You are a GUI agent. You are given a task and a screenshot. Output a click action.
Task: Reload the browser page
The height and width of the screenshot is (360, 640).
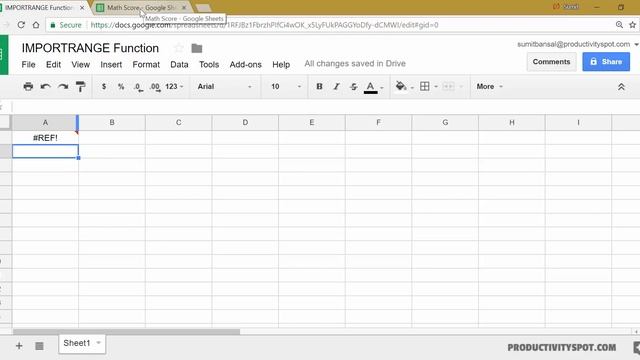[x=21, y=25]
